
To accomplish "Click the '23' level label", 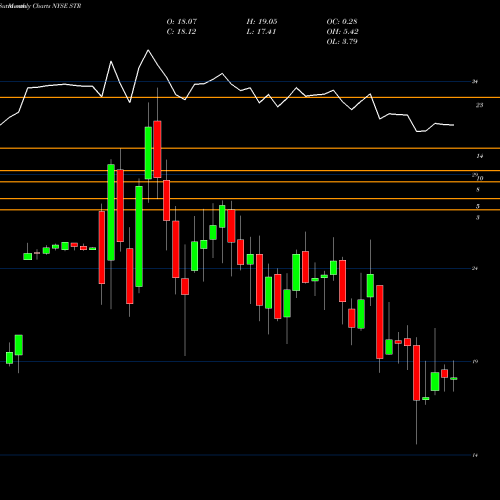I will coord(479,105).
